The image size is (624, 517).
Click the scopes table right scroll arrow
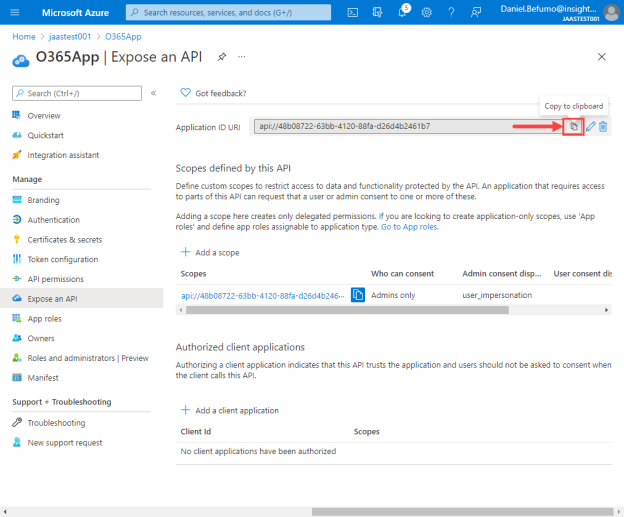click(606, 310)
